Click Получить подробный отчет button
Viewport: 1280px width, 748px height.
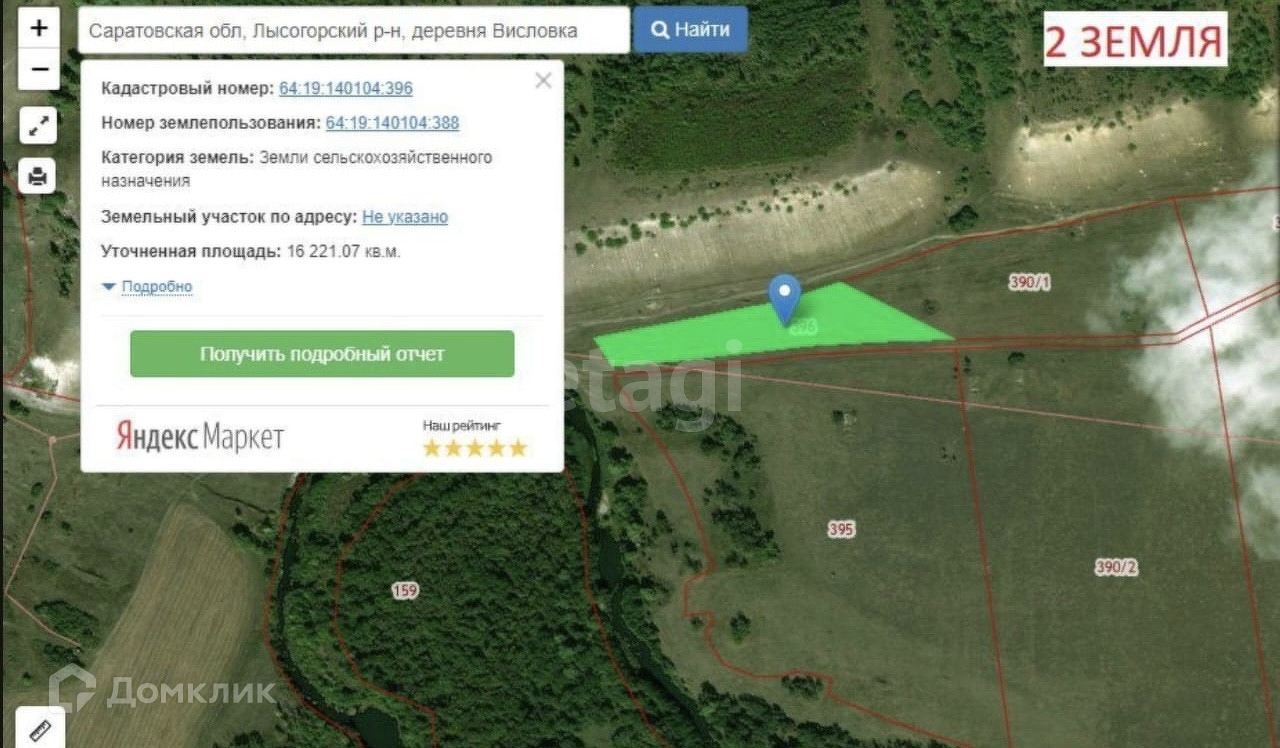tap(322, 354)
